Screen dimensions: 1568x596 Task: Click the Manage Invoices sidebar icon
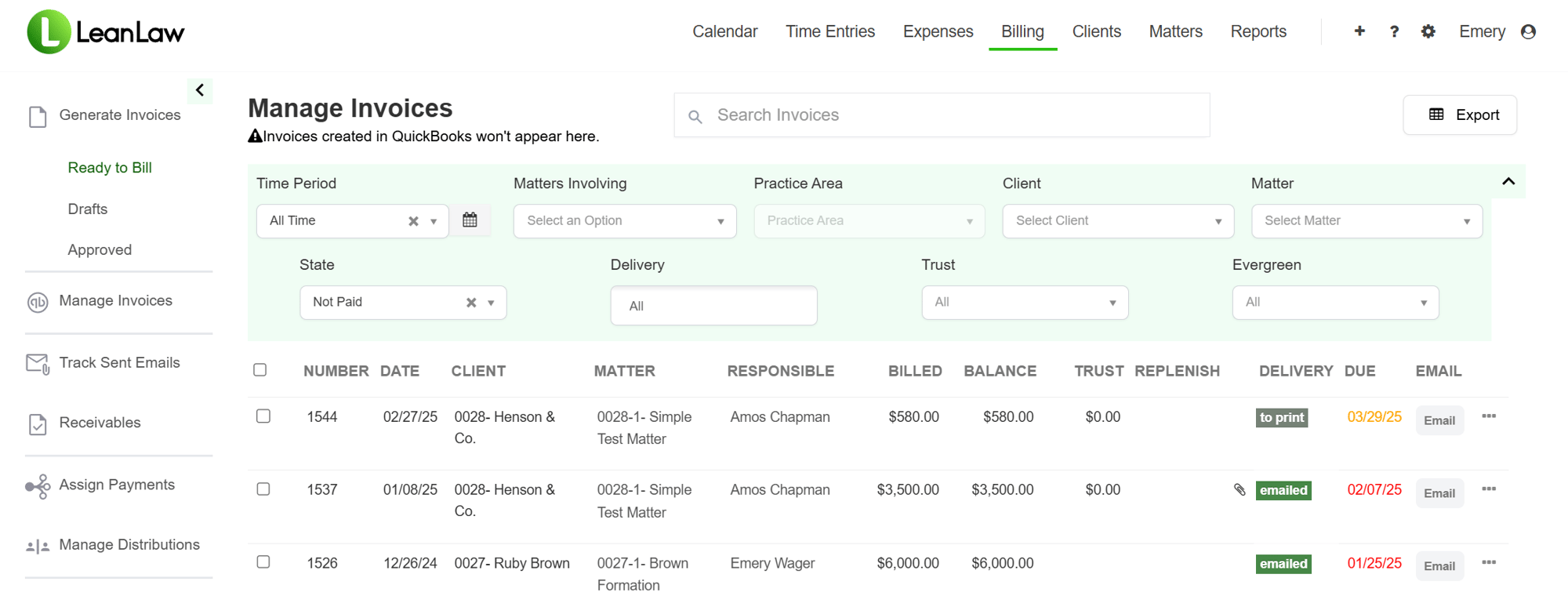pos(38,302)
